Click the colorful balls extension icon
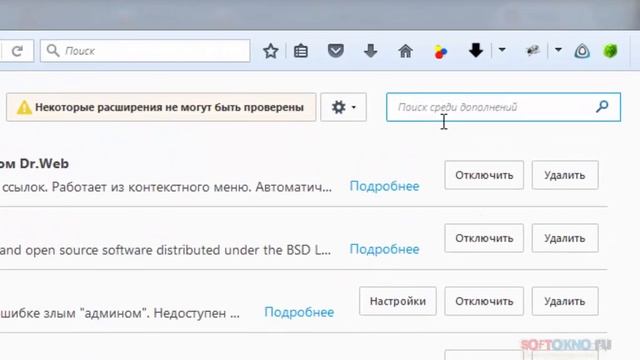Screen dimensions: 640x360 point(440,52)
